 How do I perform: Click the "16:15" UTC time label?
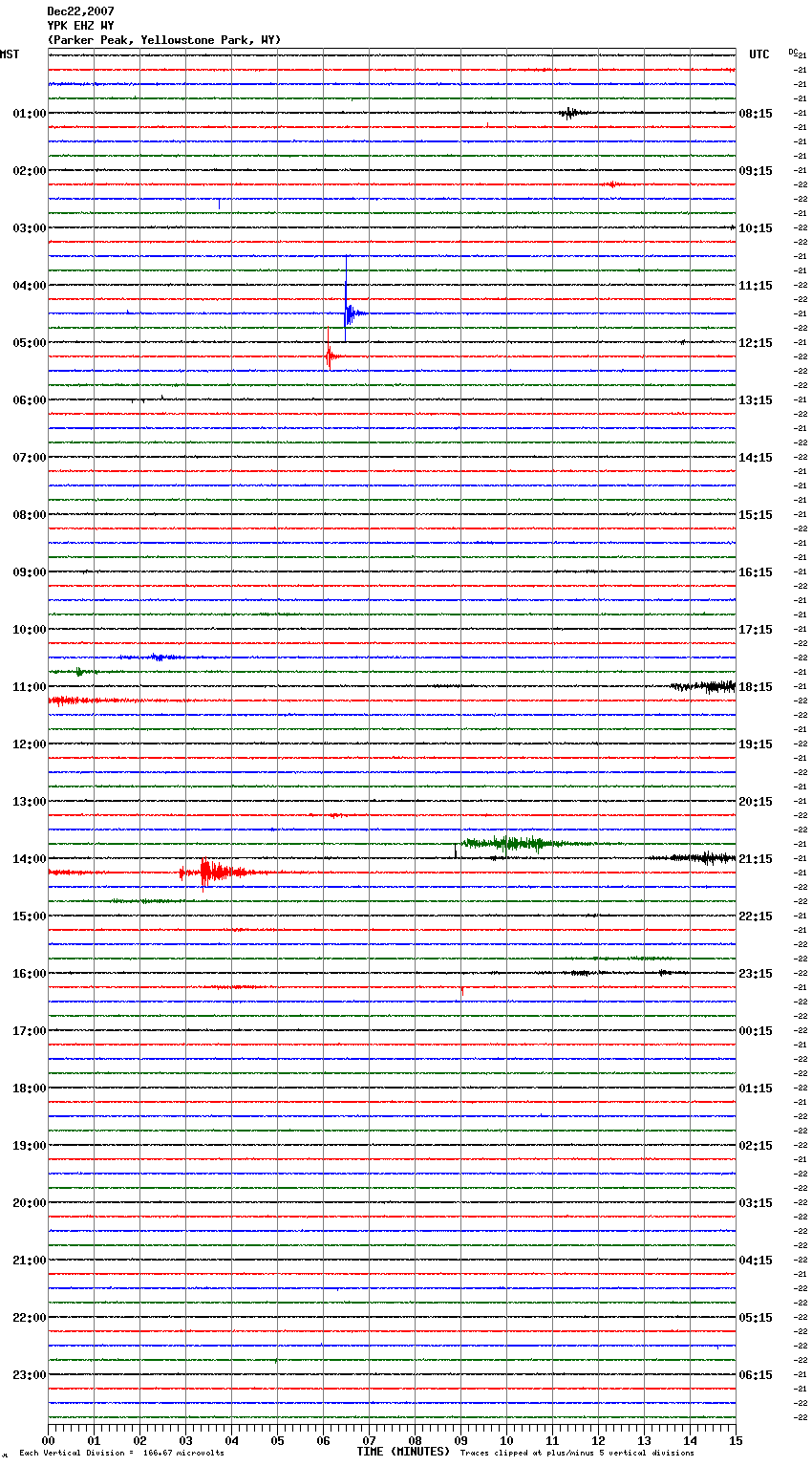[x=756, y=572]
